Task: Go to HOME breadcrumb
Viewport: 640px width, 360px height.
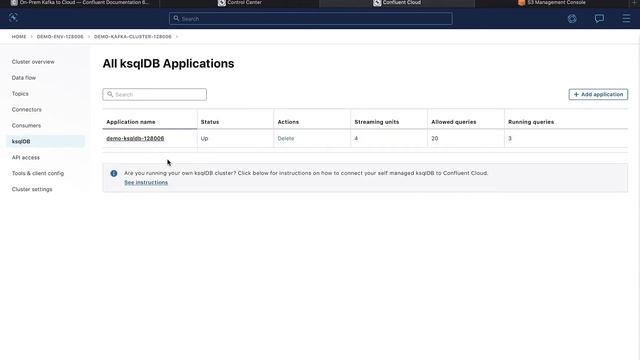Action: click(x=19, y=37)
